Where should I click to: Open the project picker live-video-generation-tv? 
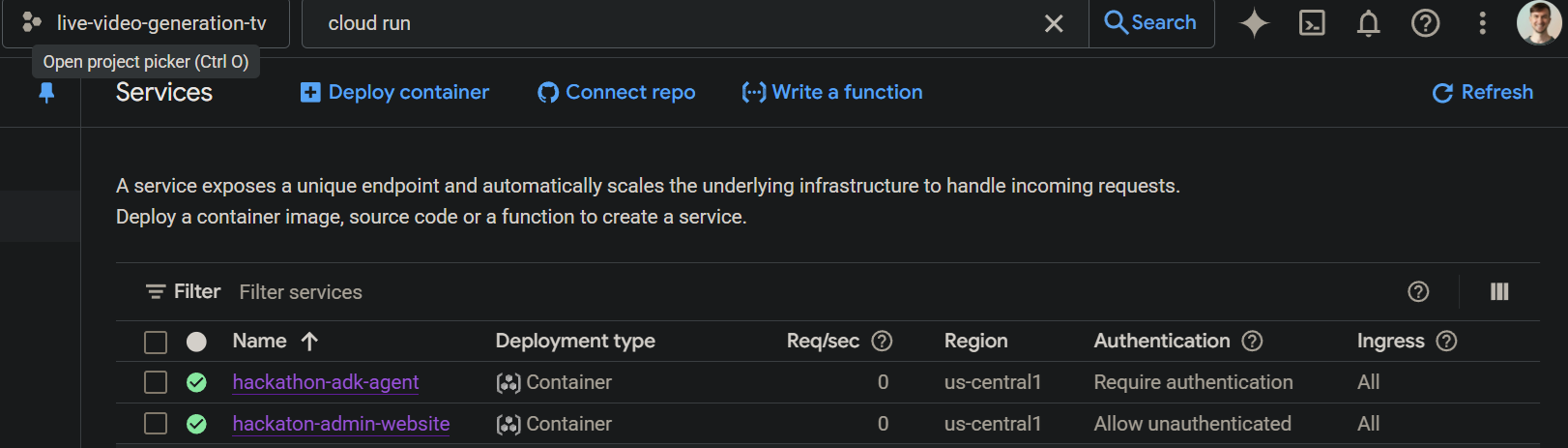tap(147, 23)
